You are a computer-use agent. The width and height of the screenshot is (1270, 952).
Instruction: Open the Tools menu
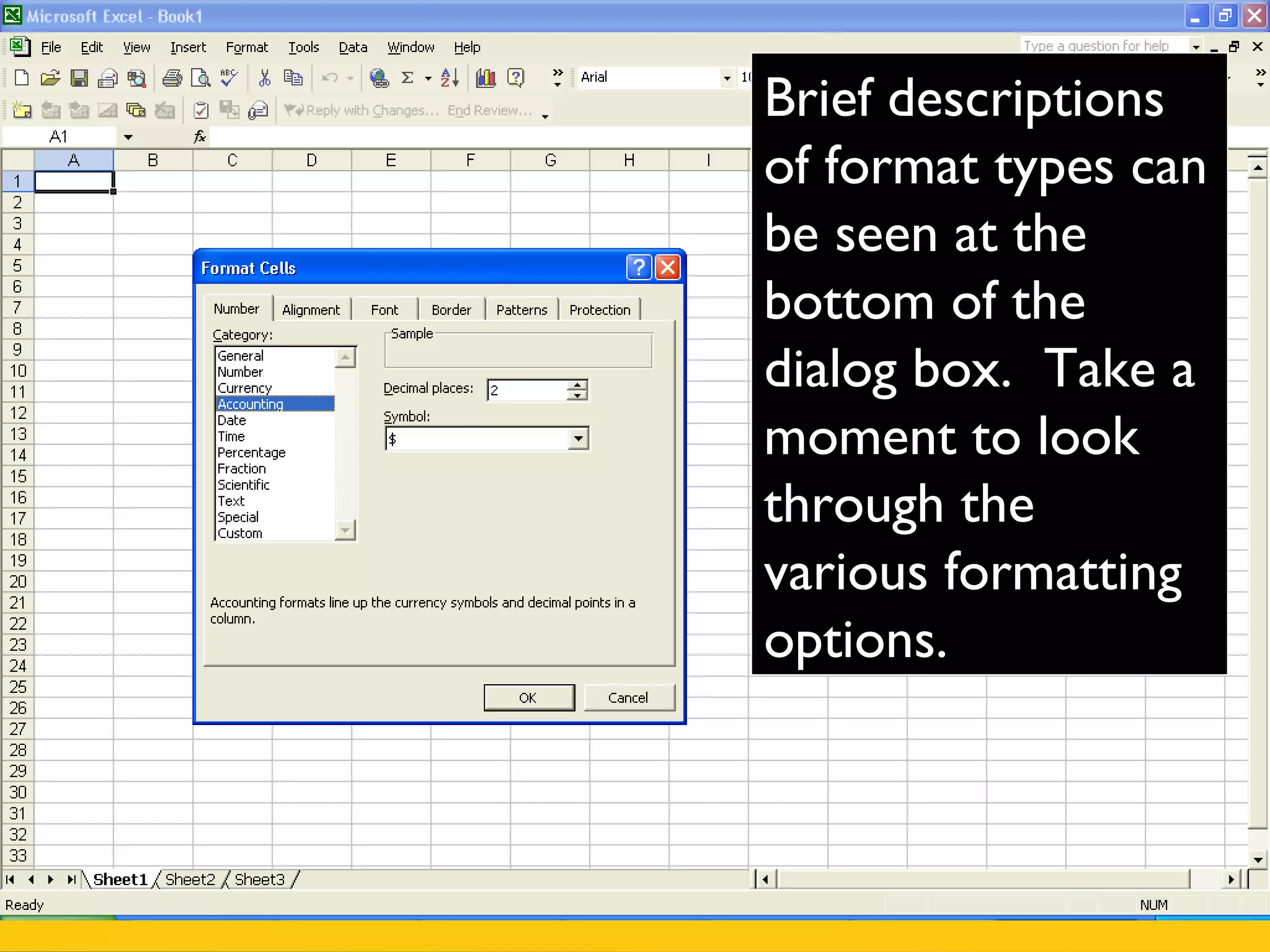[303, 47]
